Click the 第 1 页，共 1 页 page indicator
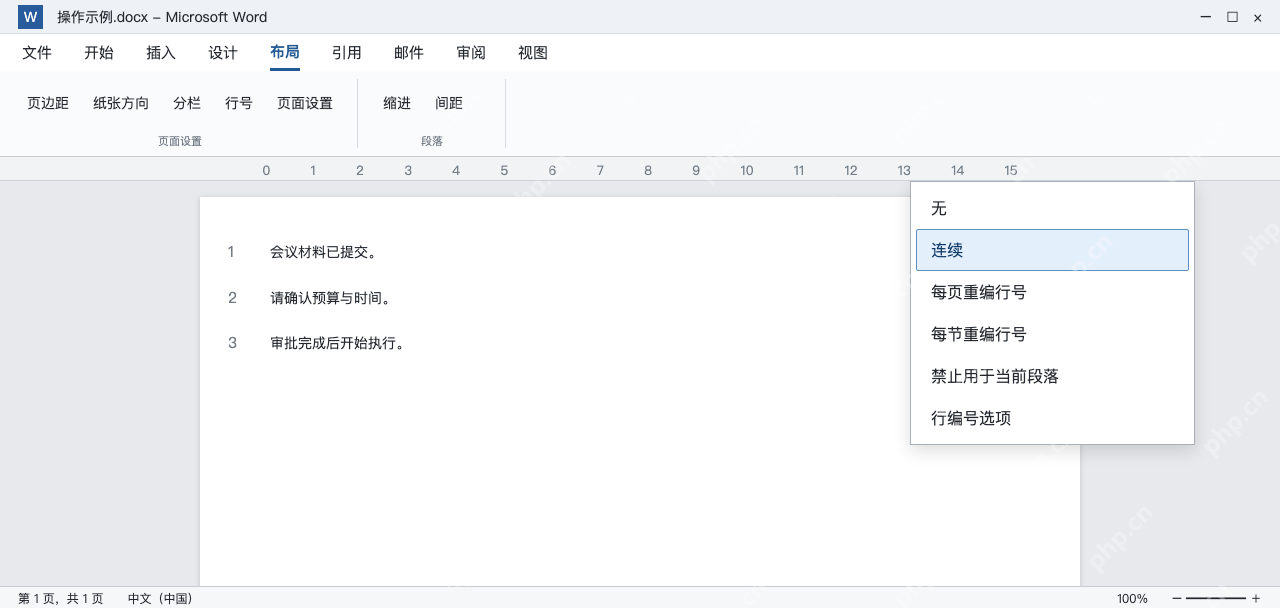 [x=60, y=598]
